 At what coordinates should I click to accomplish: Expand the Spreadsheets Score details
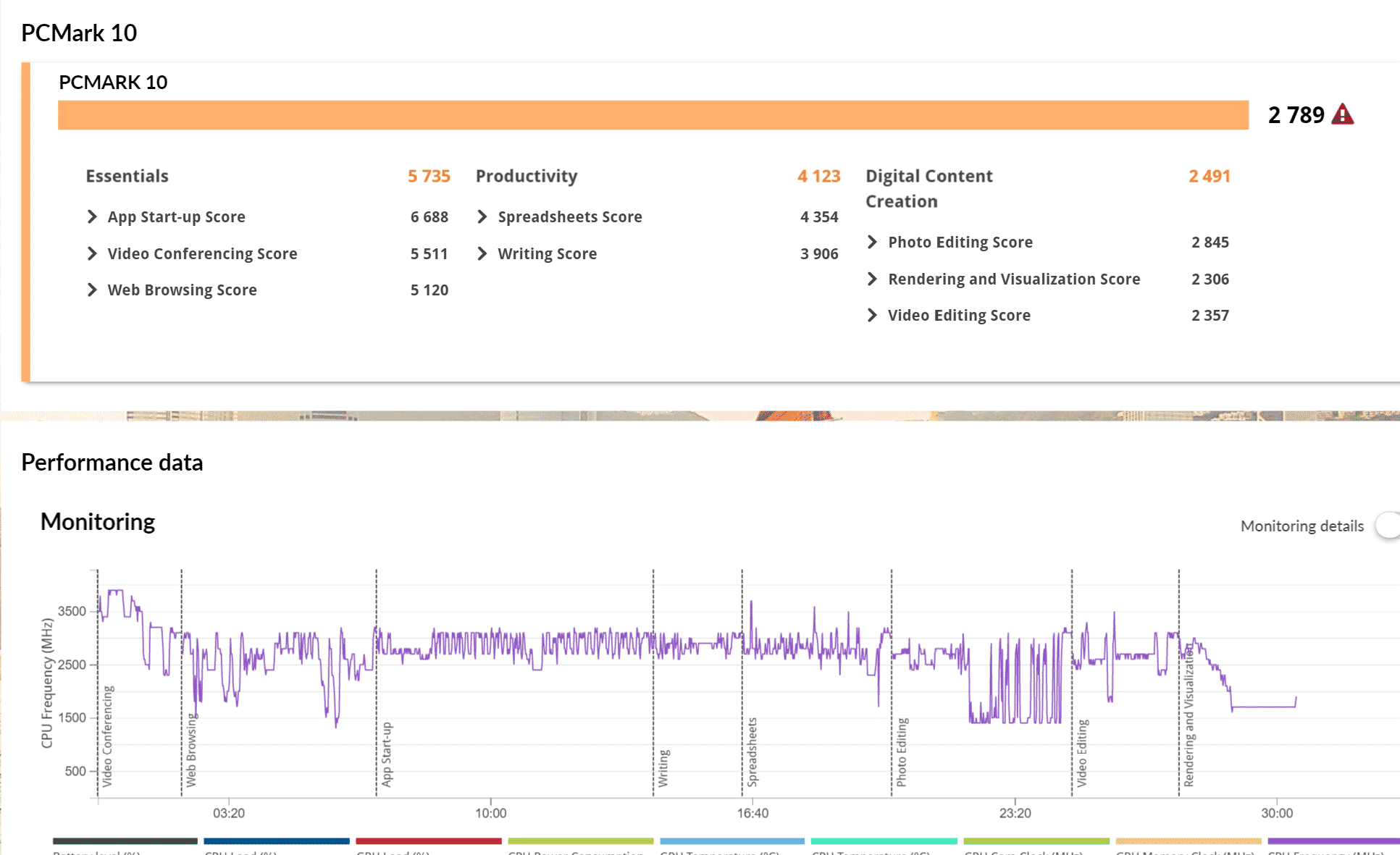click(x=482, y=217)
